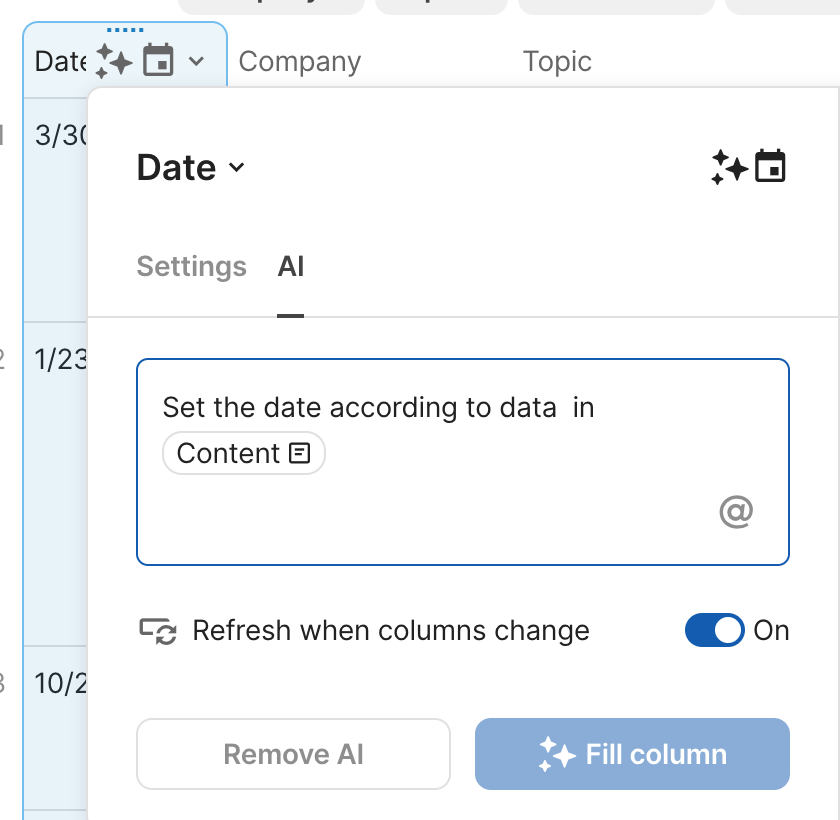Open the Date dropdown in the panel header
Screen dimensions: 840x820
tap(236, 169)
